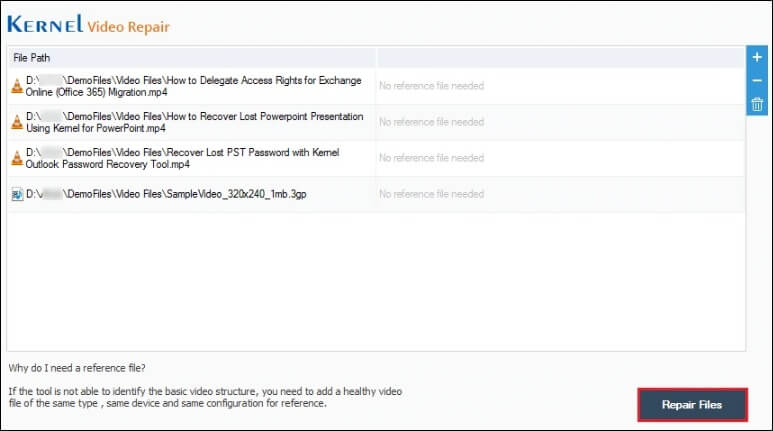Click reference file cell for SampleVideo 3gp row
Image resolution: width=773 pixels, height=431 pixels.
561,194
